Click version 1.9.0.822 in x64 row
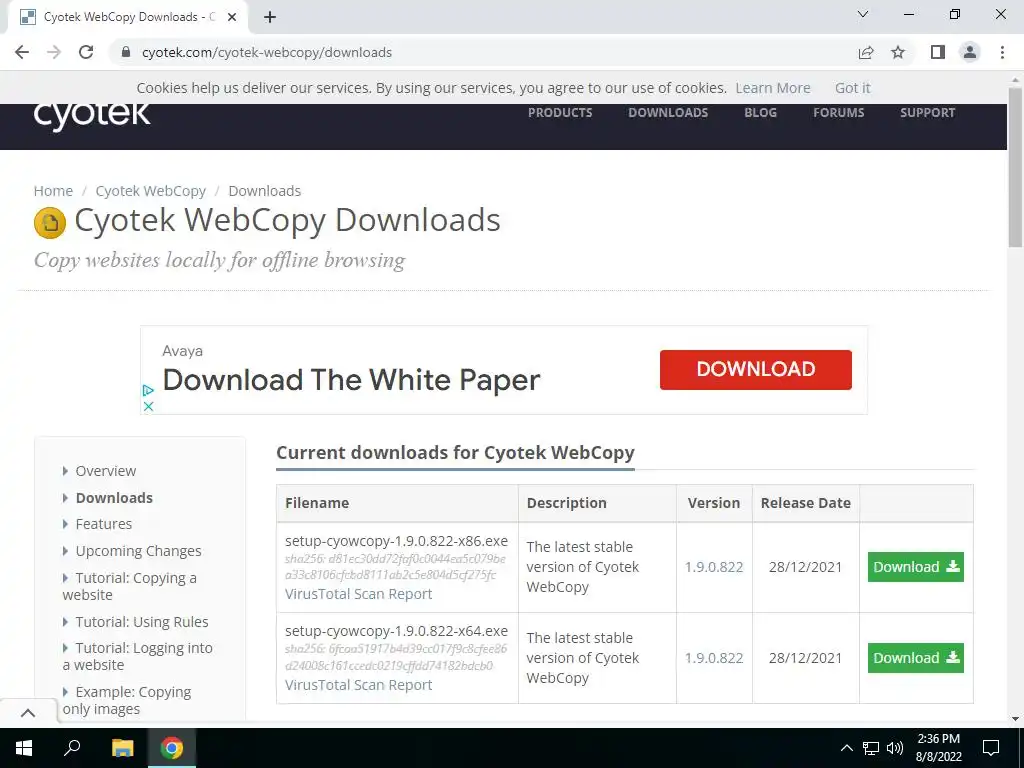 click(x=714, y=658)
